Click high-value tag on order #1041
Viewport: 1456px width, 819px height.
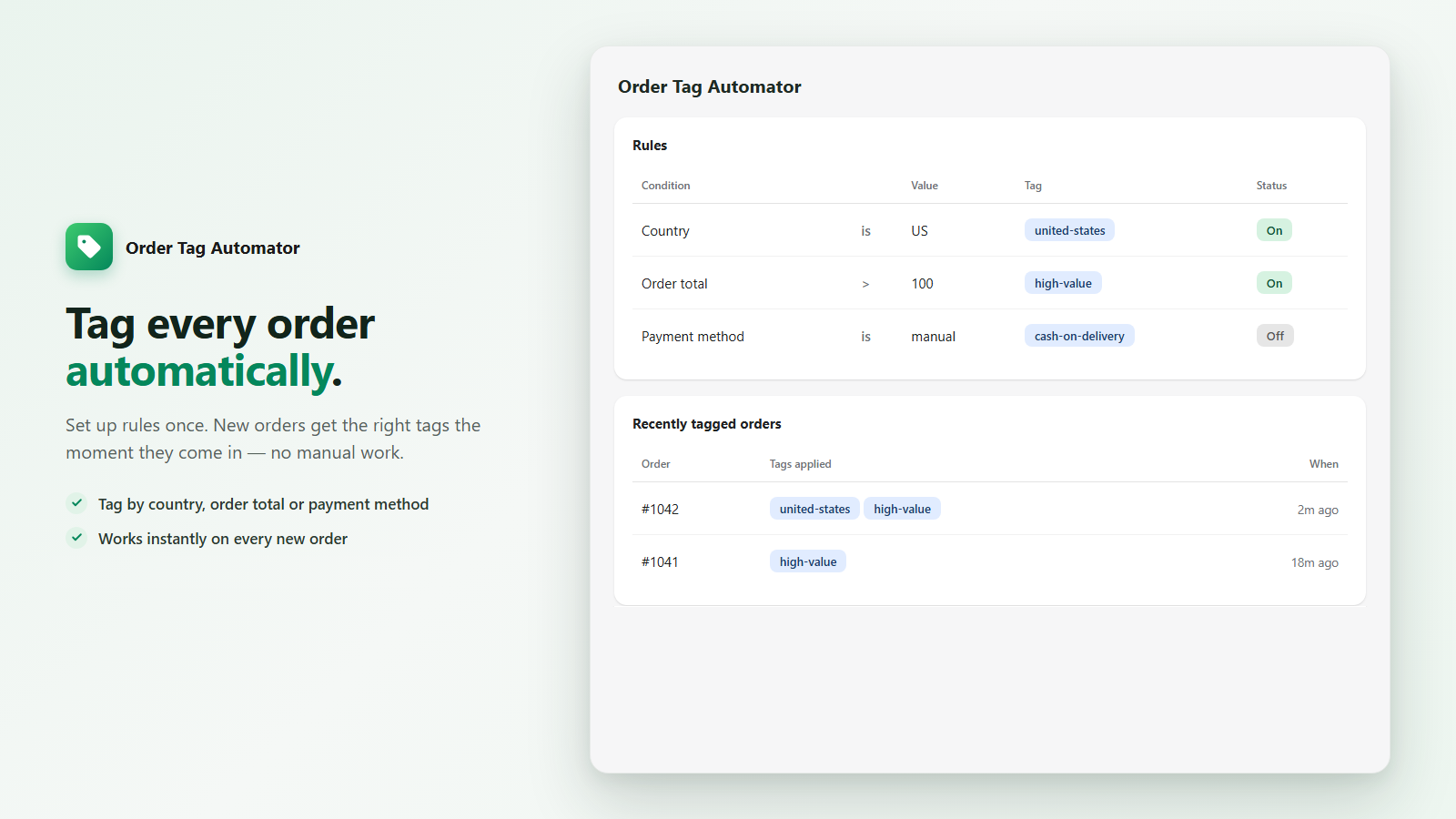(x=808, y=561)
